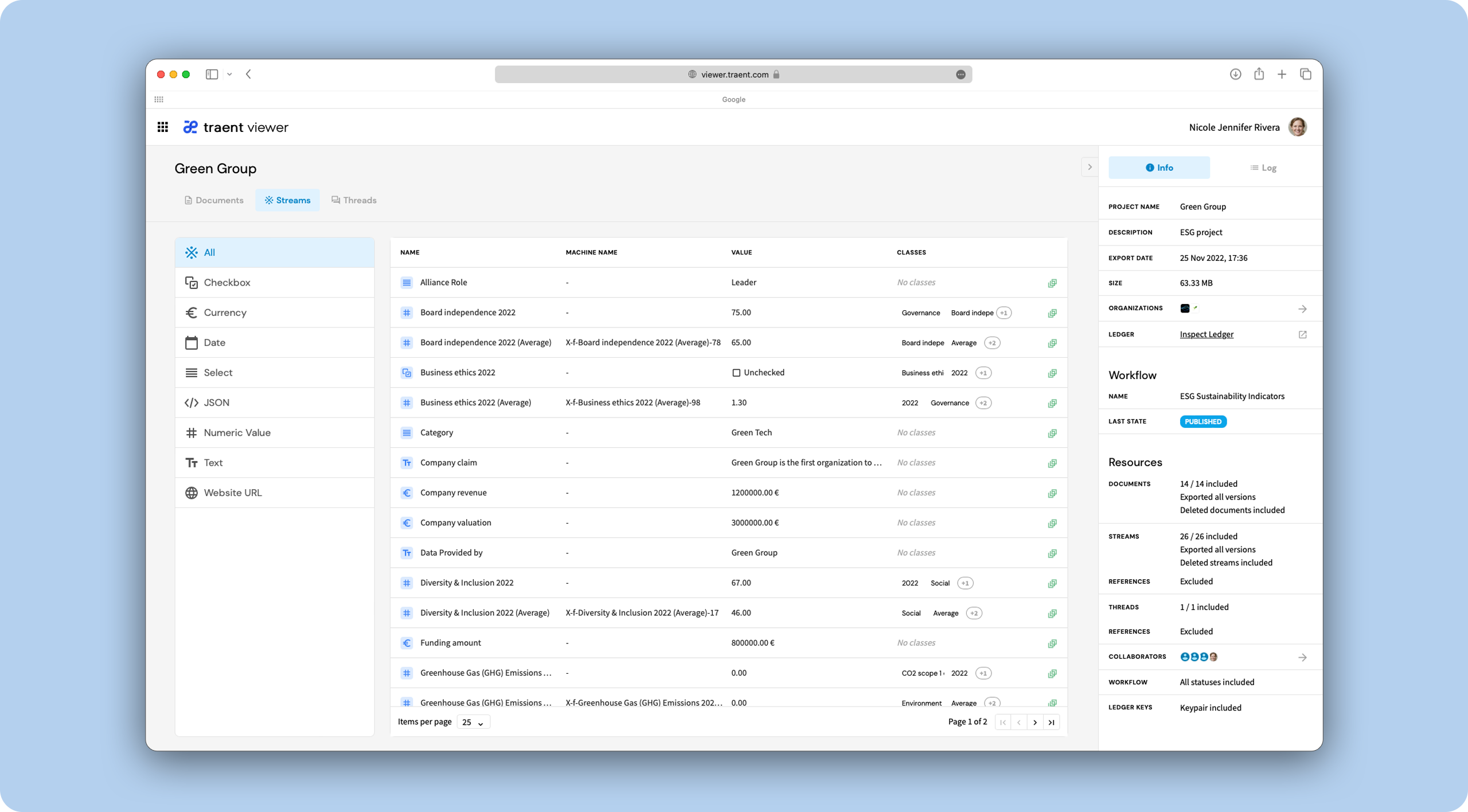Click copy icon for Diversity & Inclusion 2022 row
This screenshot has width=1468, height=812.
point(1052,584)
